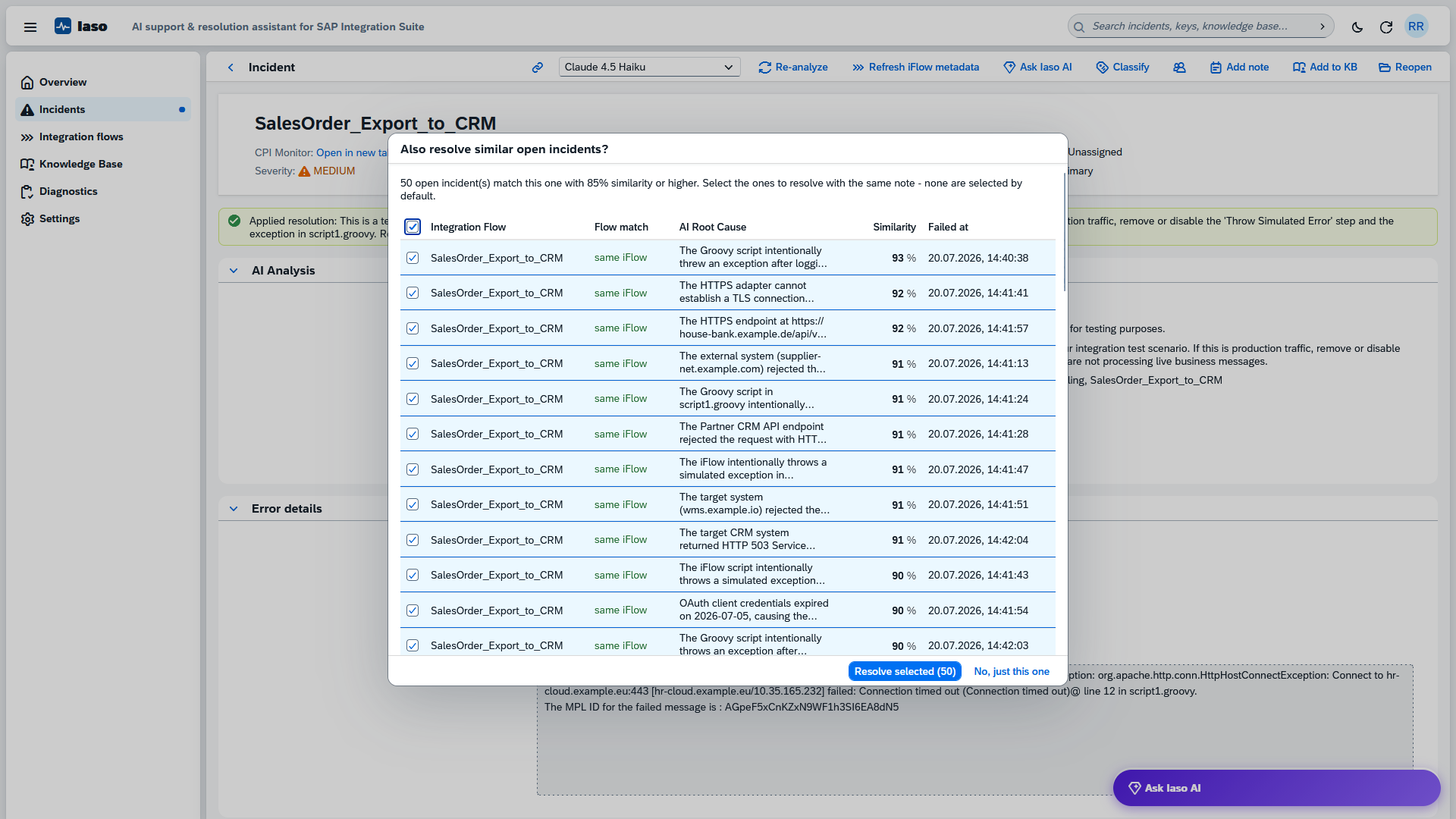1456x819 pixels.
Task: Uncheck the incident failed at 14:41:13
Action: [x=413, y=363]
